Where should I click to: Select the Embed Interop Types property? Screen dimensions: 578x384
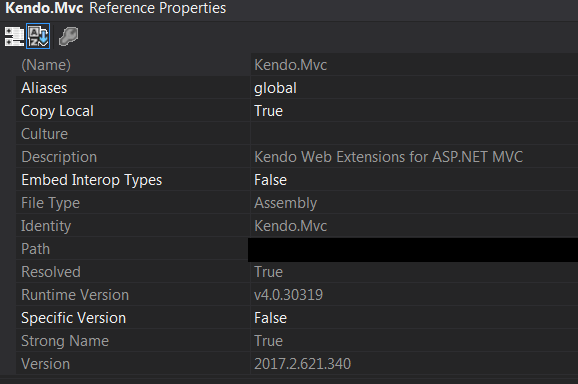[x=91, y=180]
